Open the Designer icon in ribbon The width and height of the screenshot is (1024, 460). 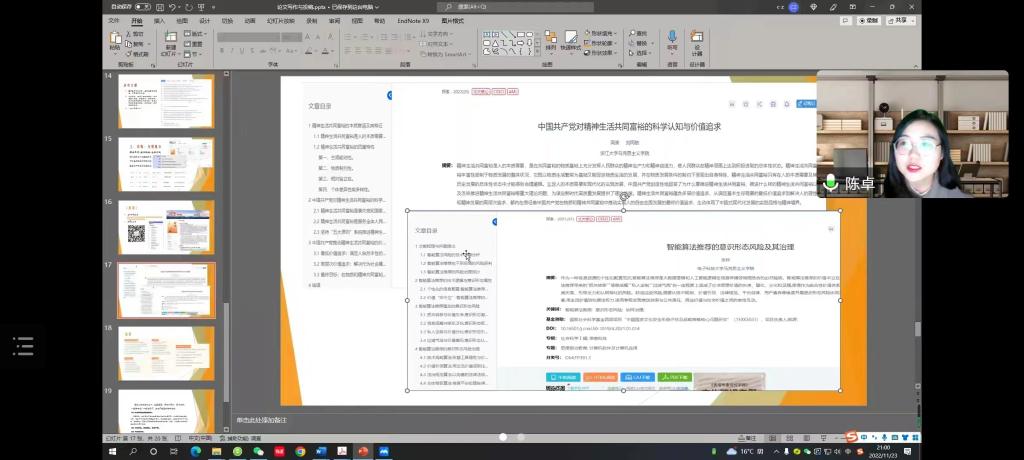tap(697, 41)
